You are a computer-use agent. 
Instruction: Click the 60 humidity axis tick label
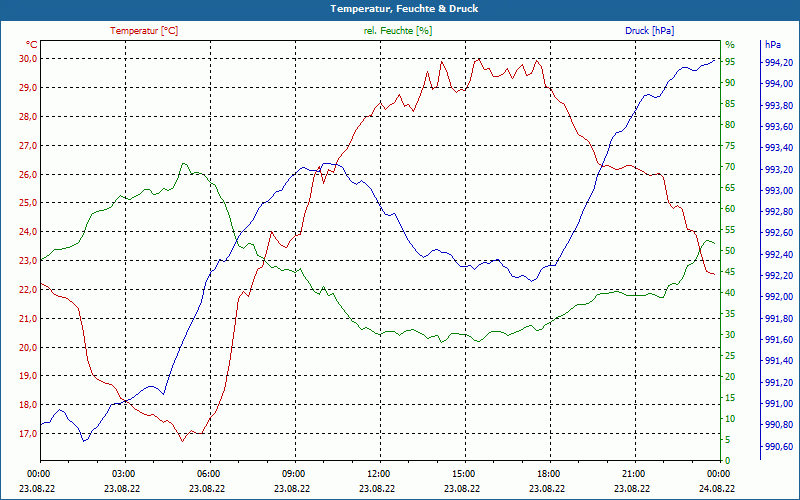point(730,209)
